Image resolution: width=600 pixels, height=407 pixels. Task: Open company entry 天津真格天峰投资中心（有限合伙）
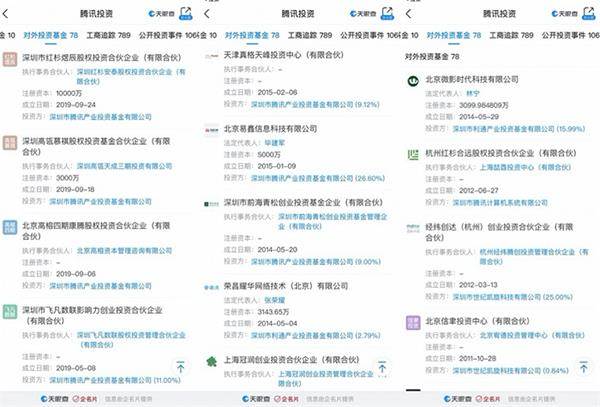coord(284,55)
